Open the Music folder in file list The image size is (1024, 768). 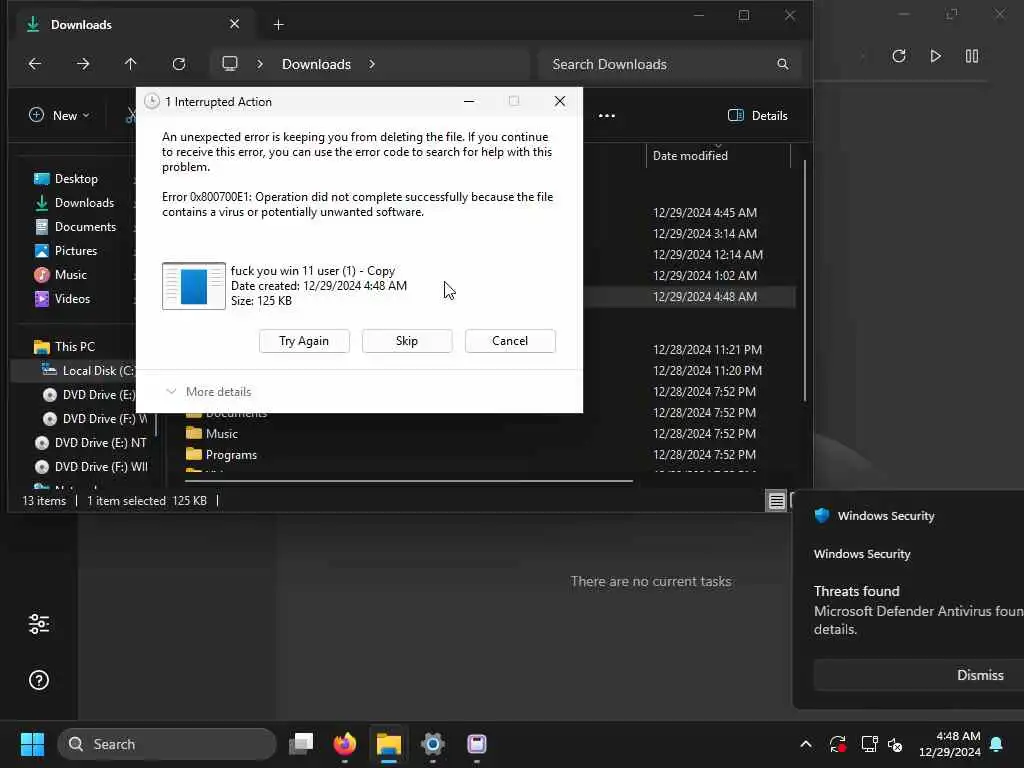click(221, 434)
